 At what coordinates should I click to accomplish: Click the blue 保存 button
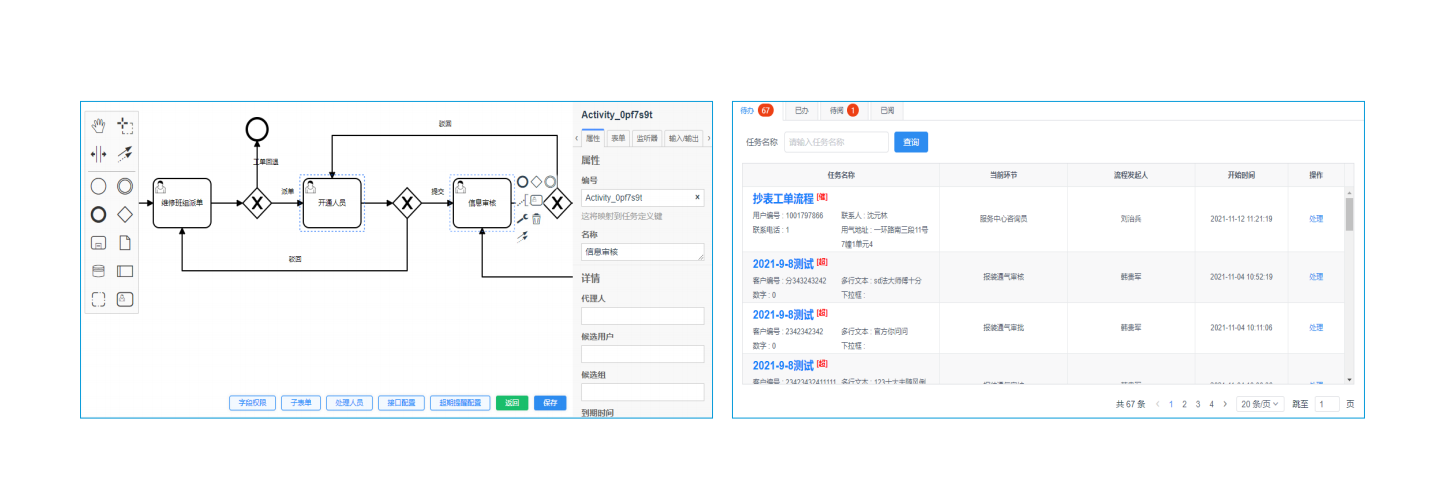[550, 403]
